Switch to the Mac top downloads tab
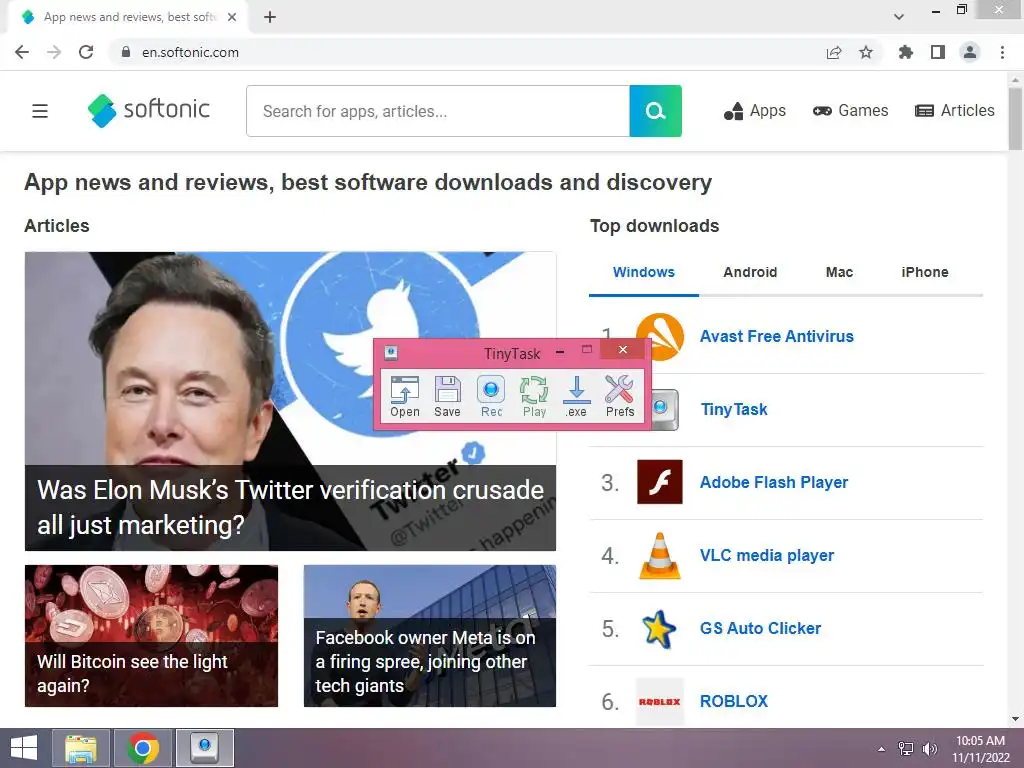The height and width of the screenshot is (768, 1024). [x=839, y=272]
